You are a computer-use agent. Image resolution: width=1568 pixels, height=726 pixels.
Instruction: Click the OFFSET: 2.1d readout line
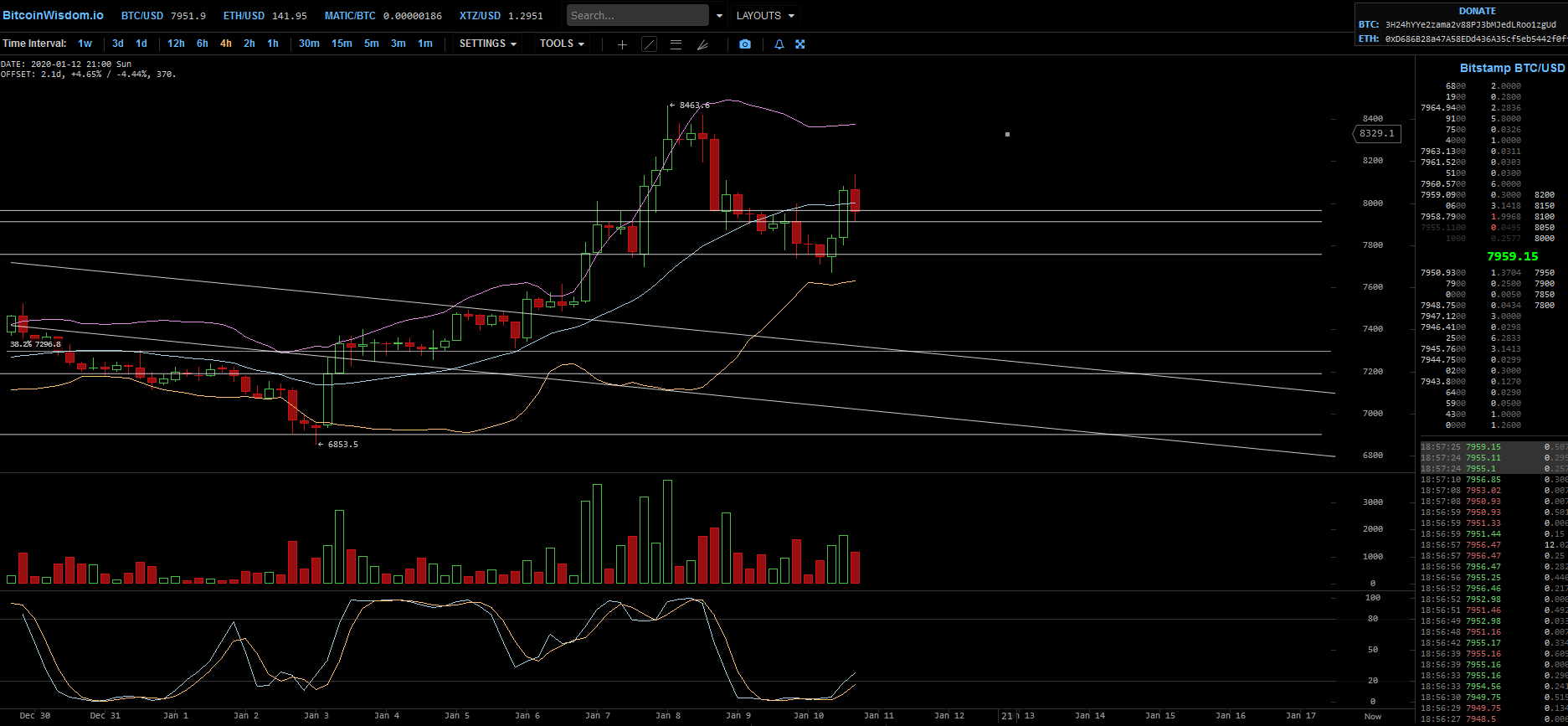click(88, 74)
